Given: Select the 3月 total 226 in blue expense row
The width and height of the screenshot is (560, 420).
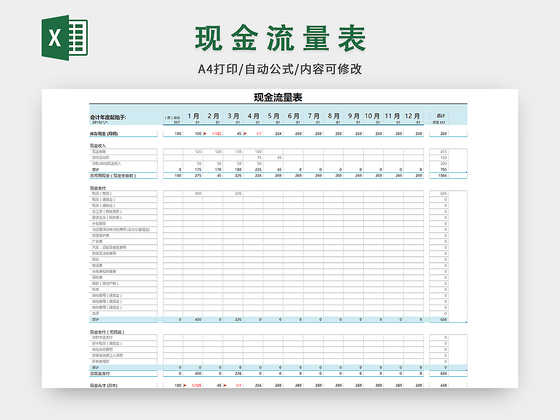Looking at the screenshot, I should pos(238,320).
